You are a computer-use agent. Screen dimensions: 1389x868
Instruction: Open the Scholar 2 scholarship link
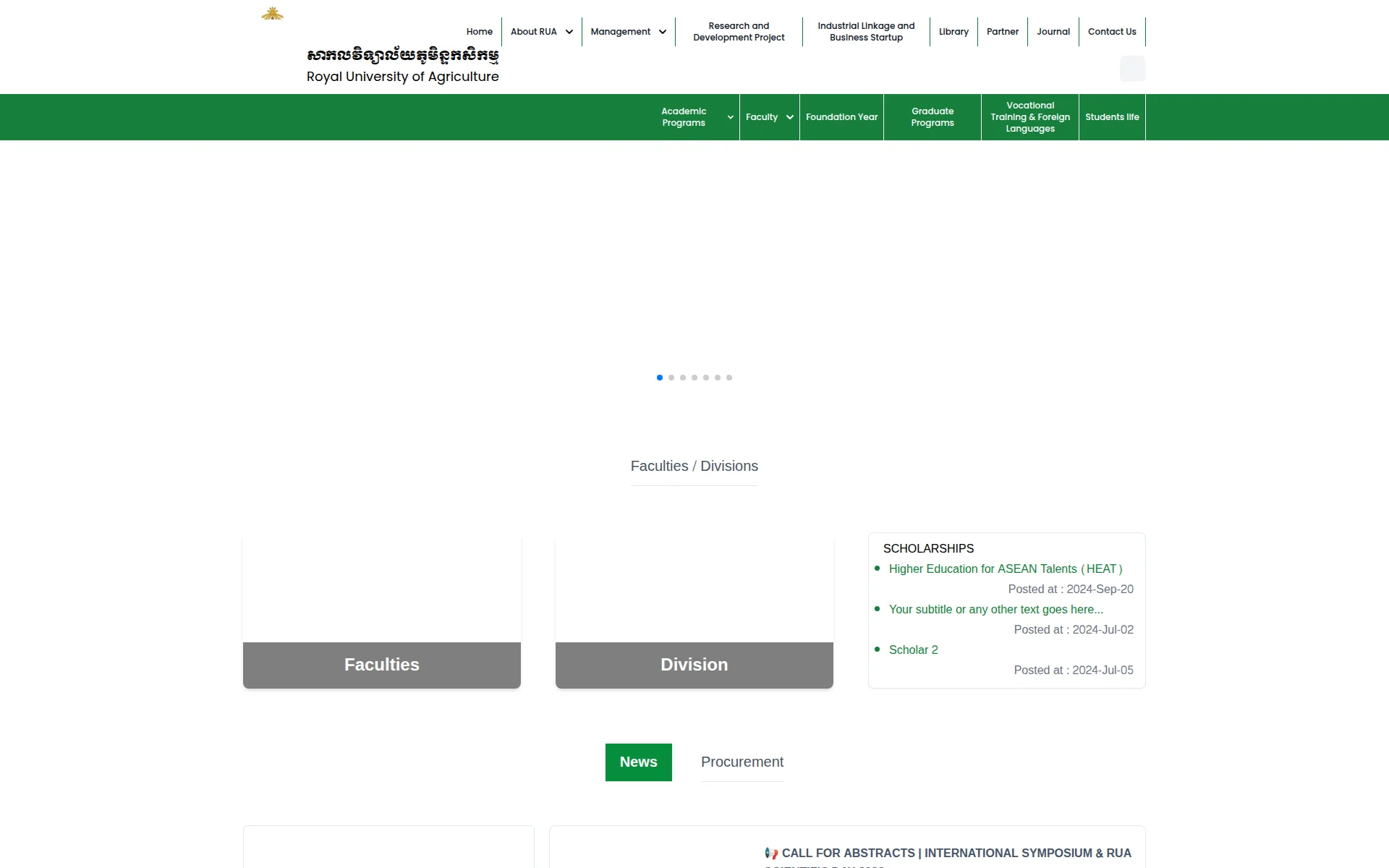(x=913, y=650)
